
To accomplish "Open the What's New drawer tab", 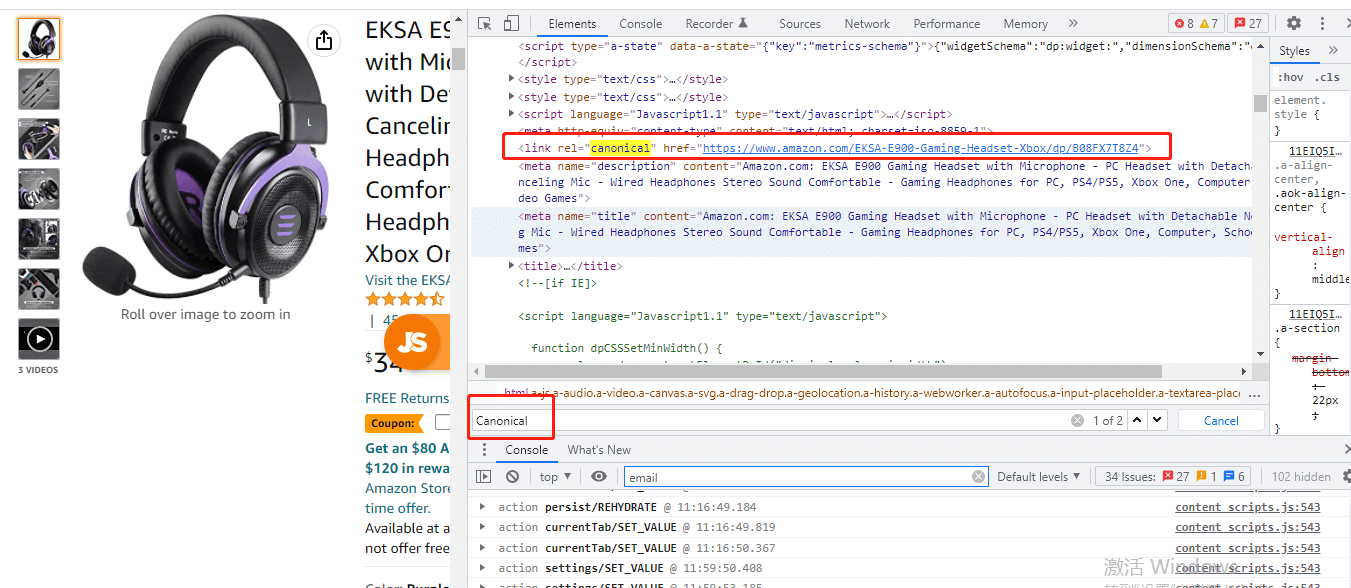I will 599,450.
